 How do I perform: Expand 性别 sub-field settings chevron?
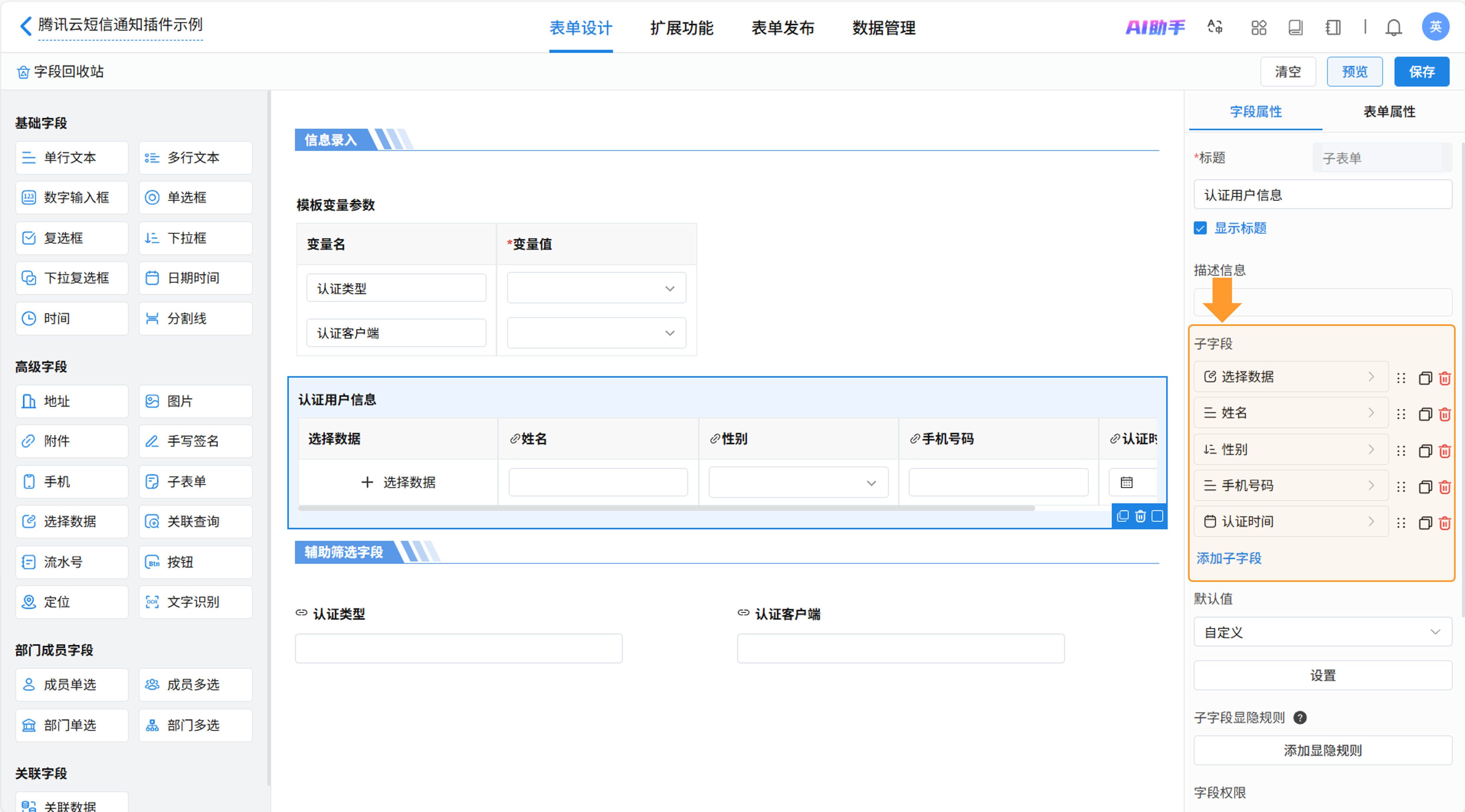click(x=1371, y=449)
